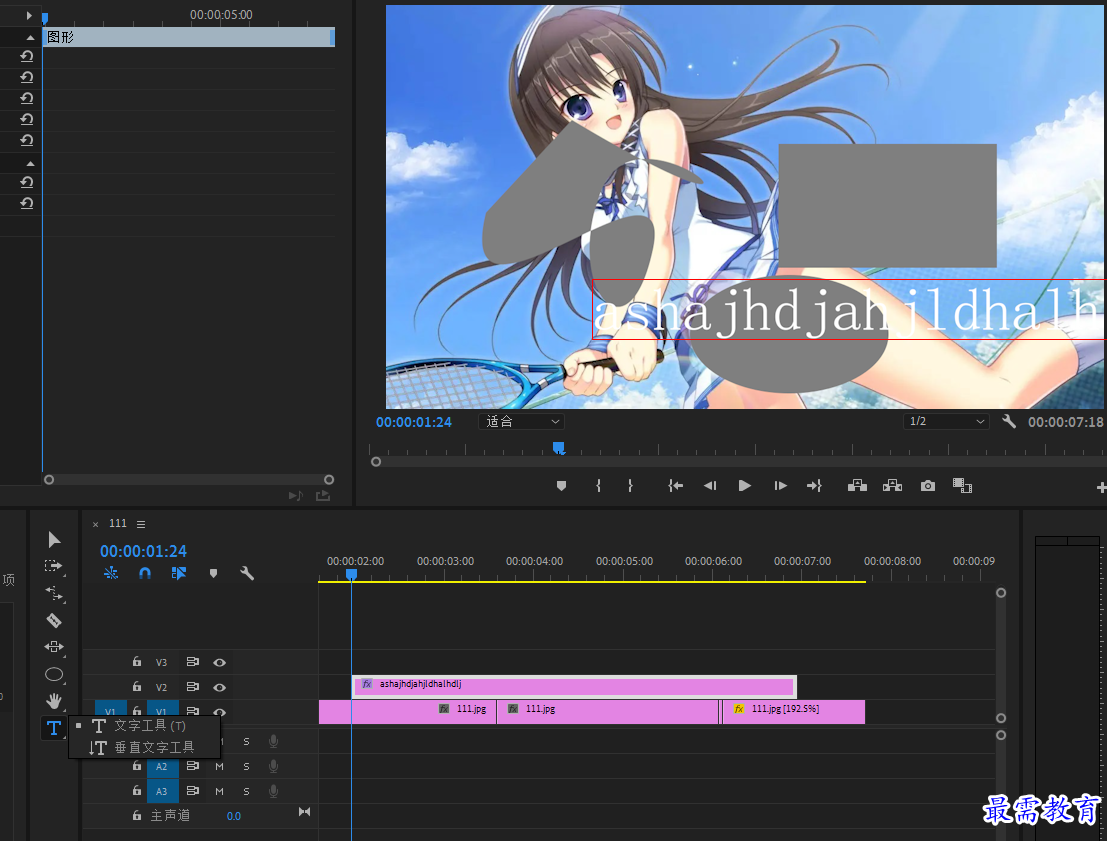Add marker from timeline header

[x=213, y=573]
